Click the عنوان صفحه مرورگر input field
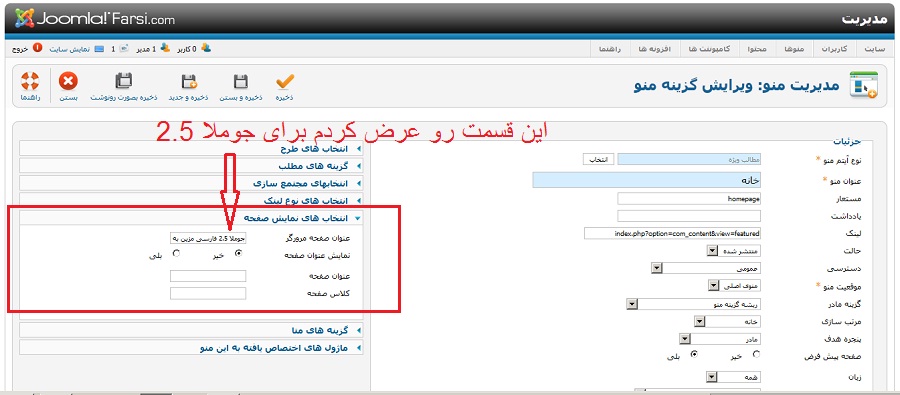 [x=208, y=238]
